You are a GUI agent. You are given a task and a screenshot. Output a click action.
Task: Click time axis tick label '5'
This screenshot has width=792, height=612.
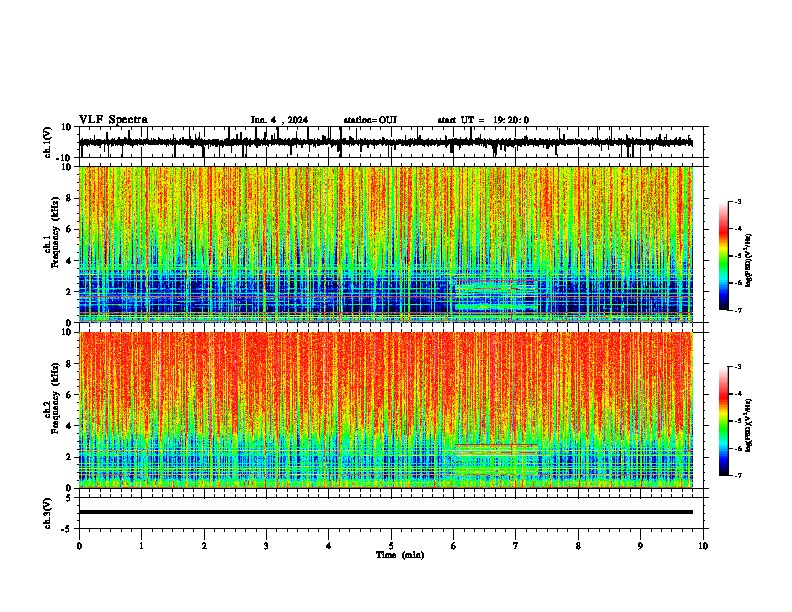(391, 546)
